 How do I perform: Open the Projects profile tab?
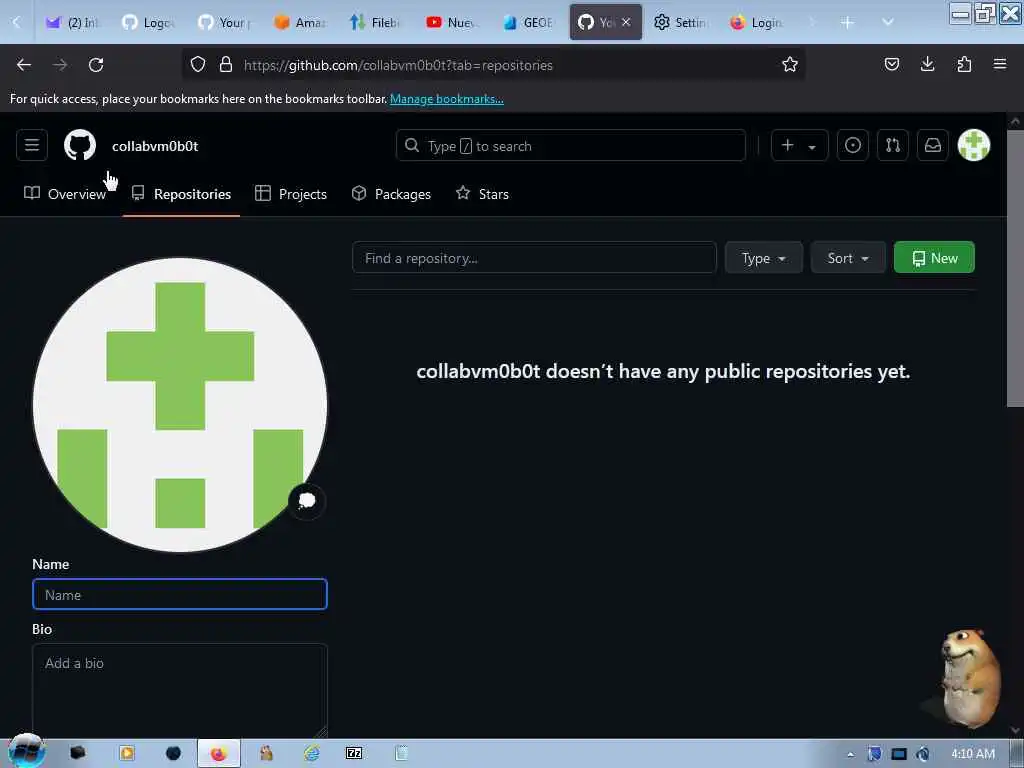[291, 194]
